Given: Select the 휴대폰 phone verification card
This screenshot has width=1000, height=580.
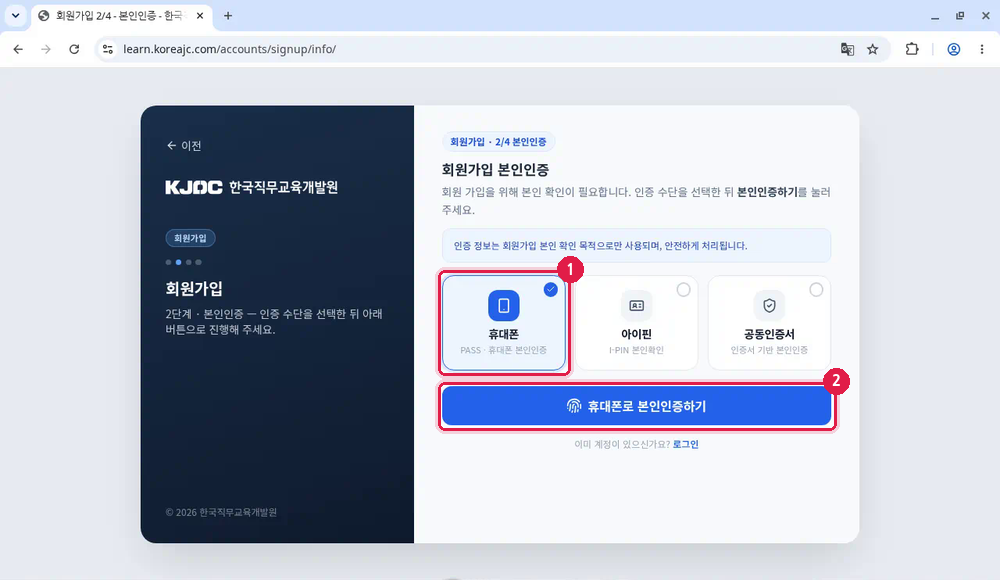Looking at the screenshot, I should pyautogui.click(x=504, y=323).
